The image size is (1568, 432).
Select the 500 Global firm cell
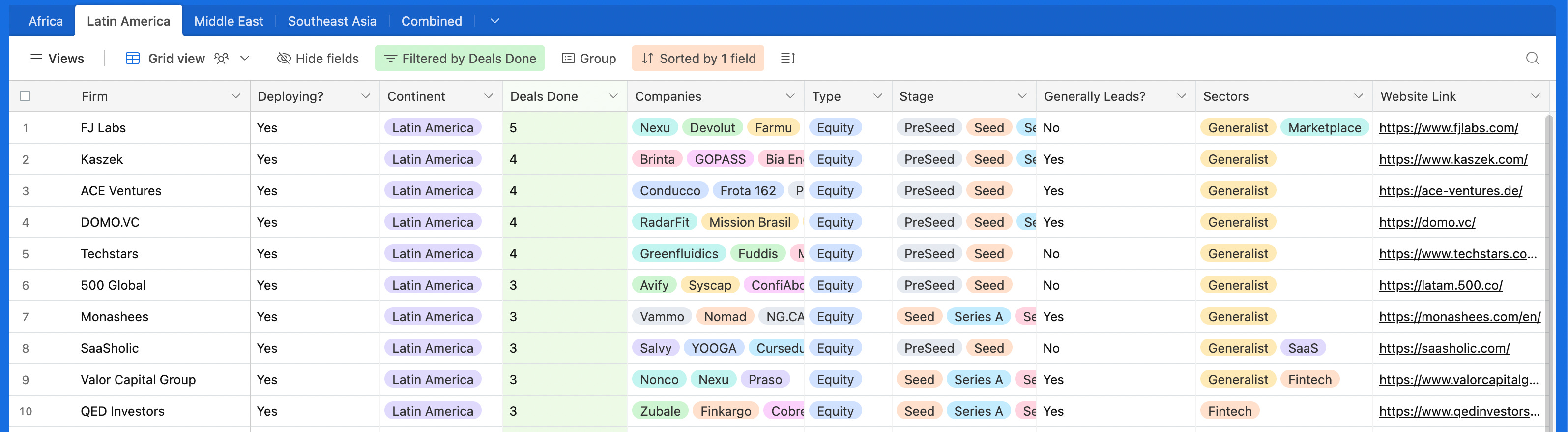(x=130, y=286)
